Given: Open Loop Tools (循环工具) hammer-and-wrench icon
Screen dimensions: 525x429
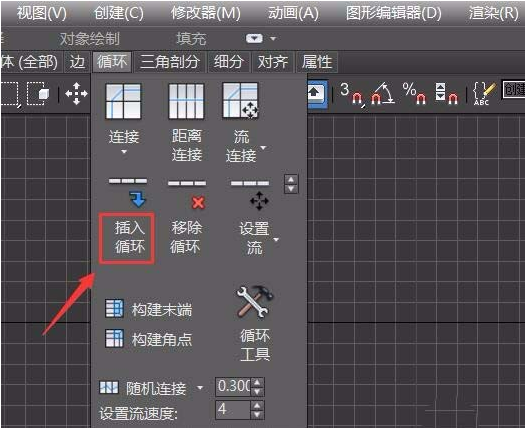Looking at the screenshot, I should [x=255, y=302].
